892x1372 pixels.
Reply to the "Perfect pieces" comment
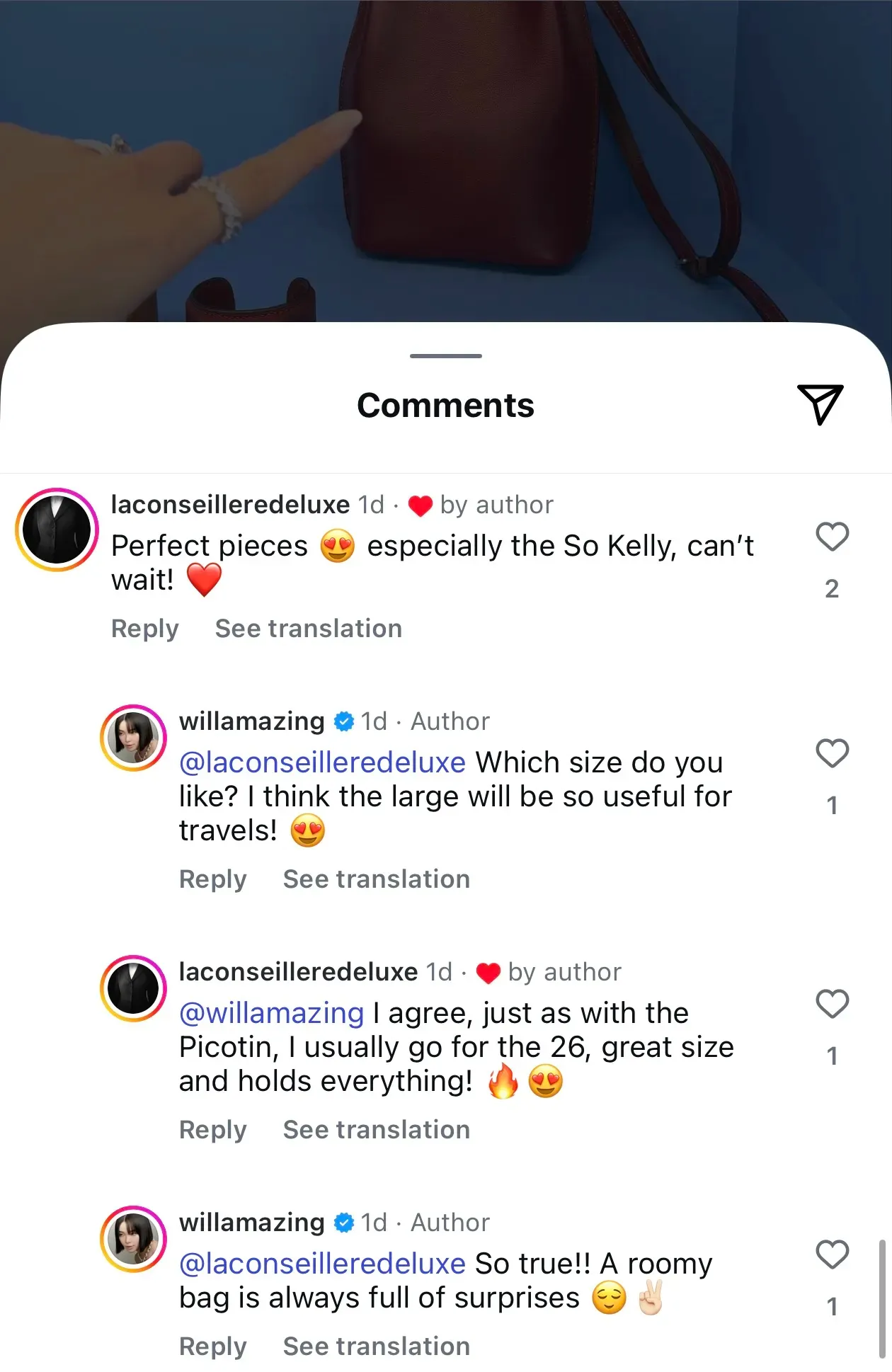click(x=145, y=629)
